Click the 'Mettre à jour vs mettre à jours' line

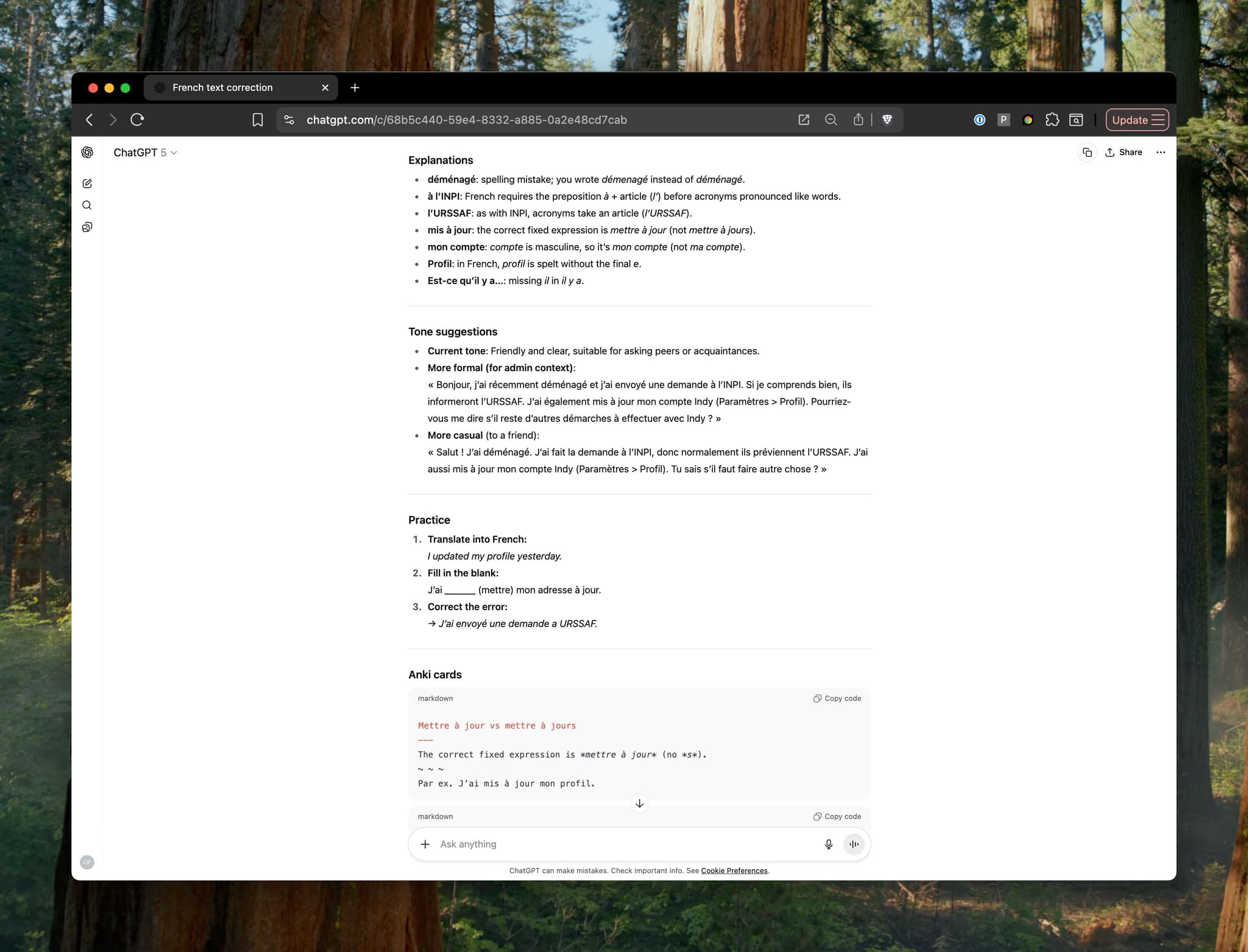coord(497,725)
